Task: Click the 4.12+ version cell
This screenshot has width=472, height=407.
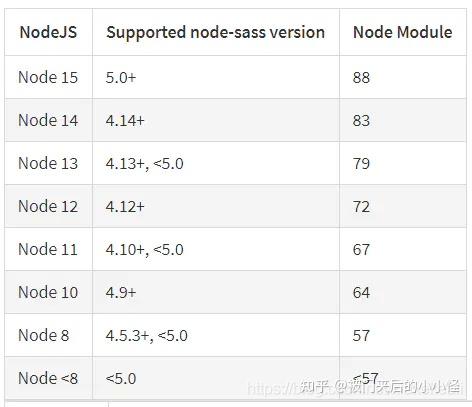Action: (x=125, y=206)
